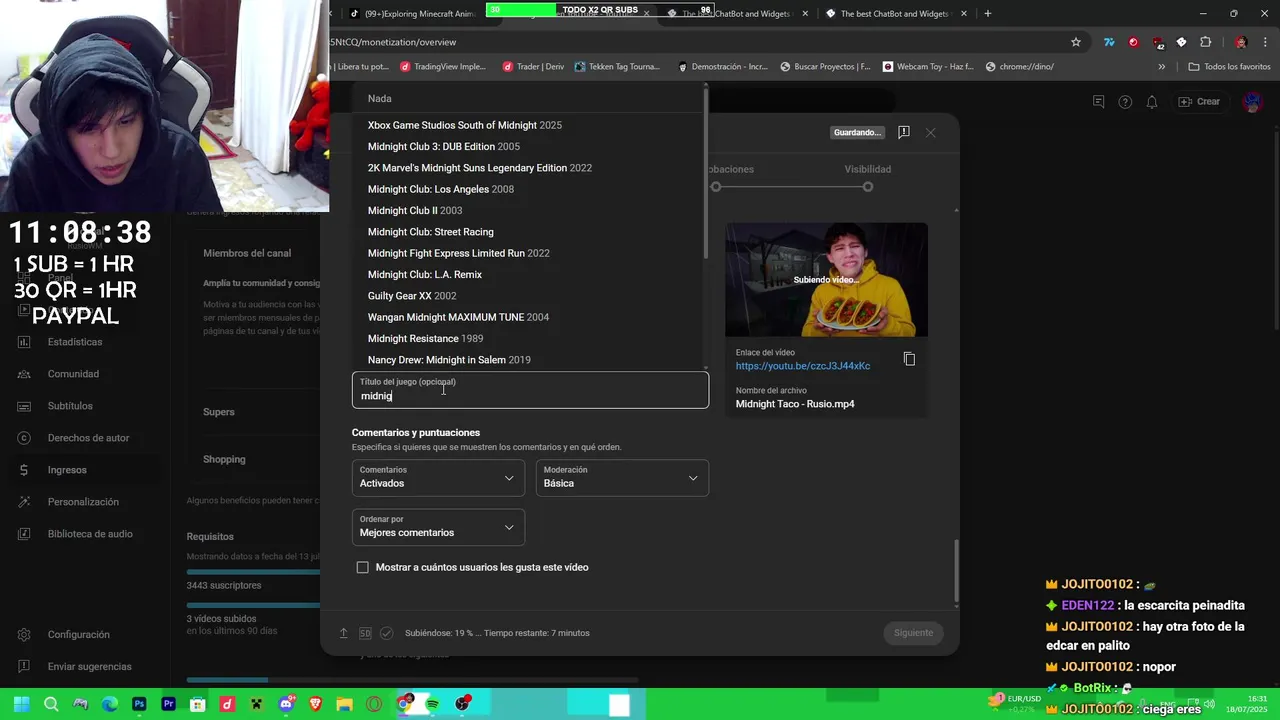The width and height of the screenshot is (1280, 720).
Task: Open Comunidad in the Studio sidebar
Action: click(x=73, y=374)
